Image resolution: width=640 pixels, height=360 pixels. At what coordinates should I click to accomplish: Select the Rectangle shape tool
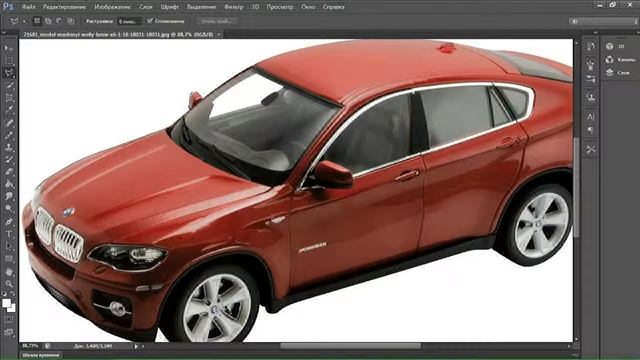coord(9,259)
